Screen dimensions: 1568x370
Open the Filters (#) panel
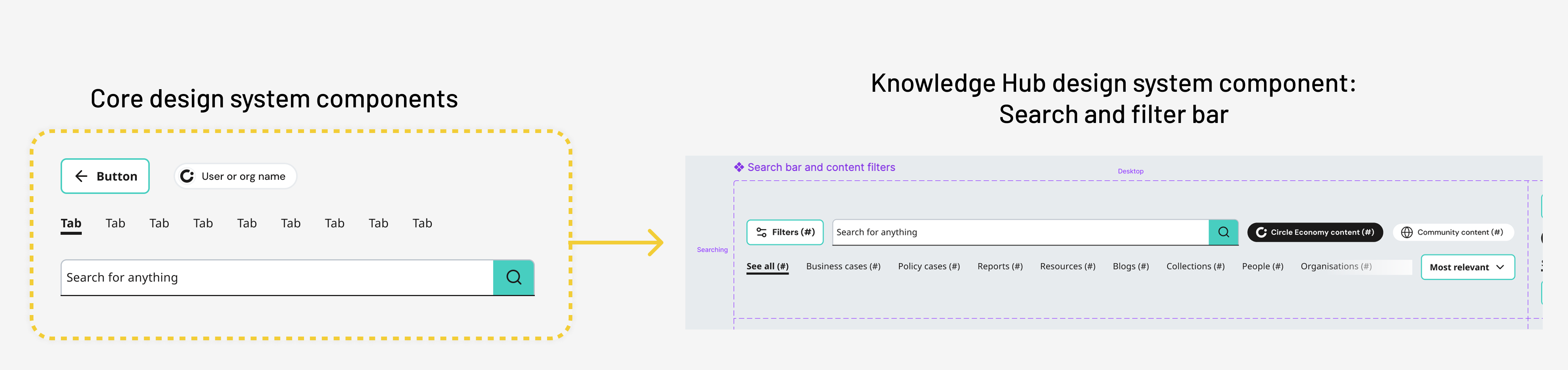[x=785, y=233]
